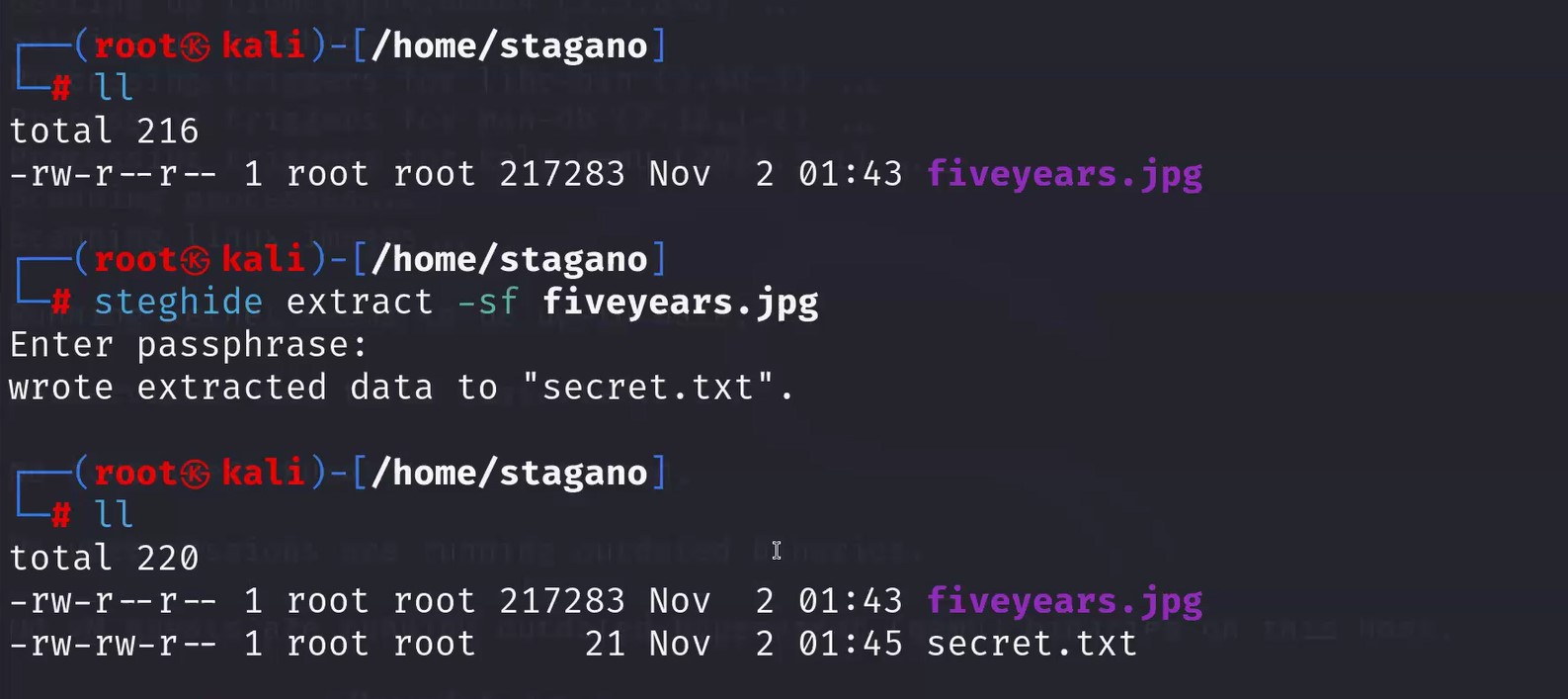
Task: Click the 01:45 timestamp of secret.txt
Action: (851, 645)
